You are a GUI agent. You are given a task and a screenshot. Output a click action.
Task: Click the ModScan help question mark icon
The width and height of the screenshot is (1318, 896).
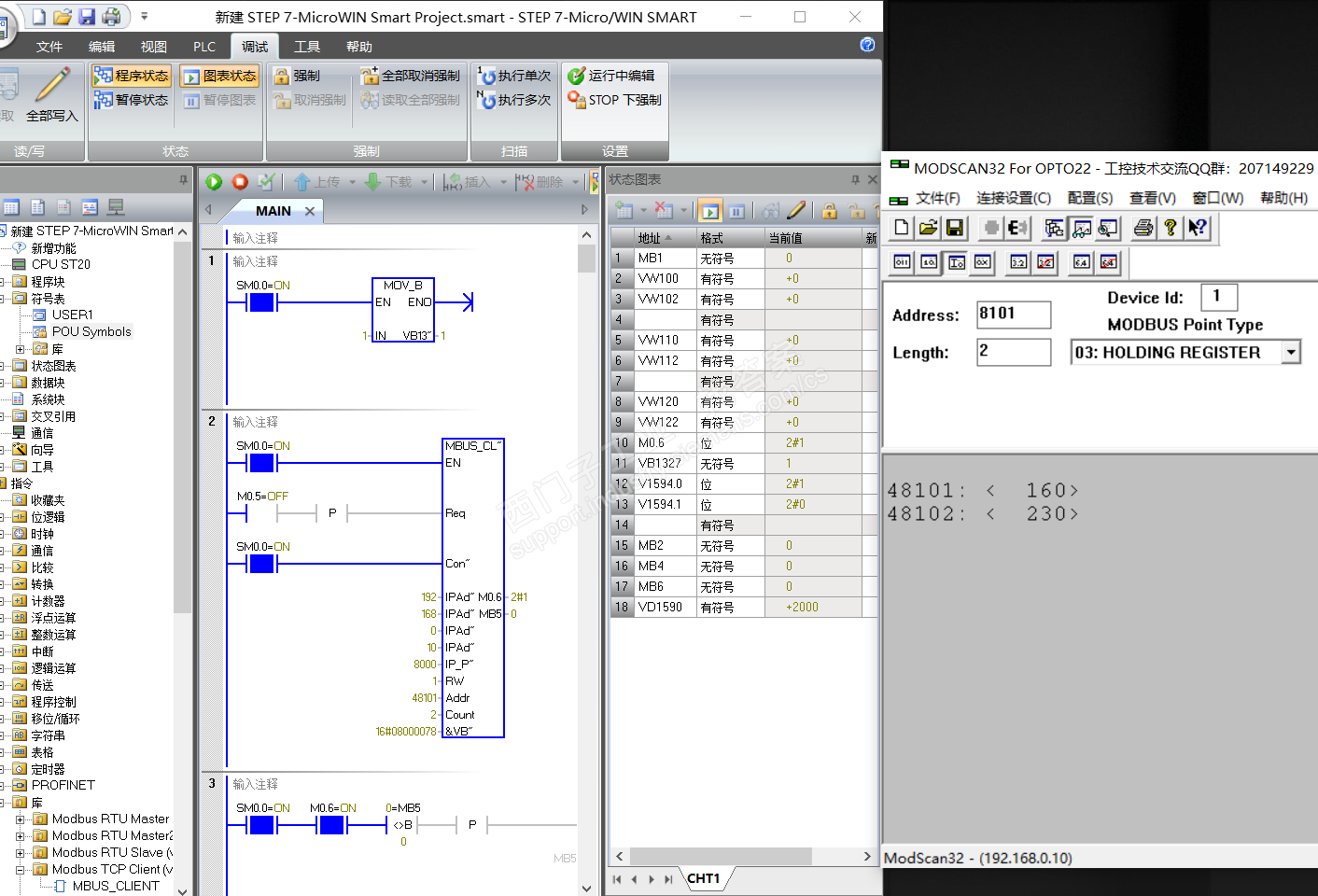coord(1170,228)
